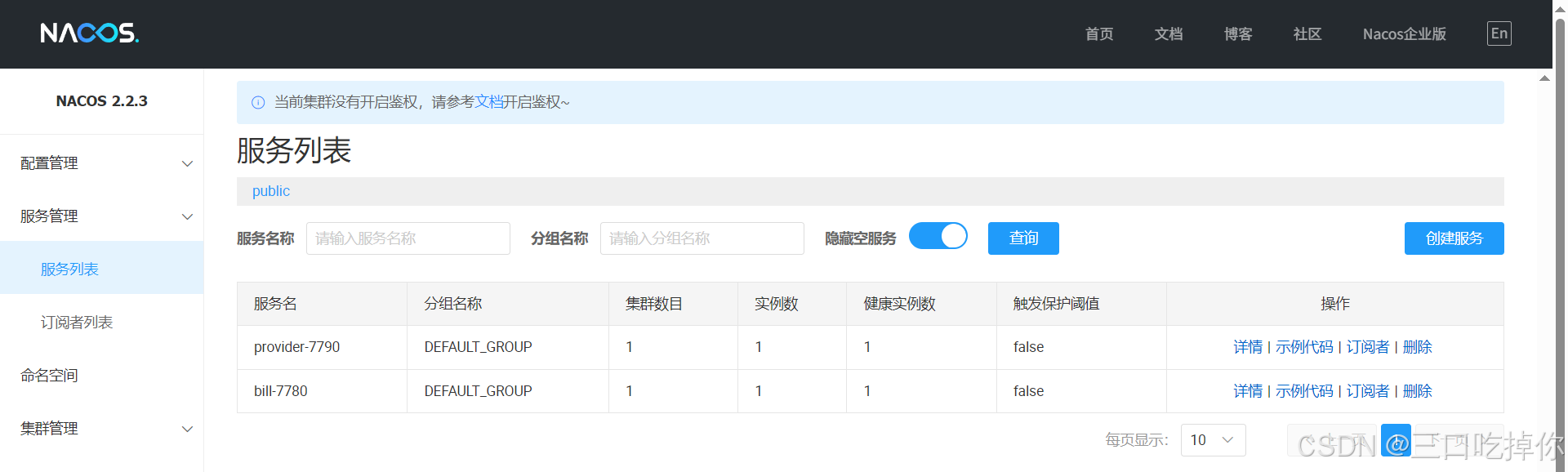Open 订阅者 for bill-7780
Image resolution: width=1568 pixels, height=472 pixels.
click(1368, 391)
